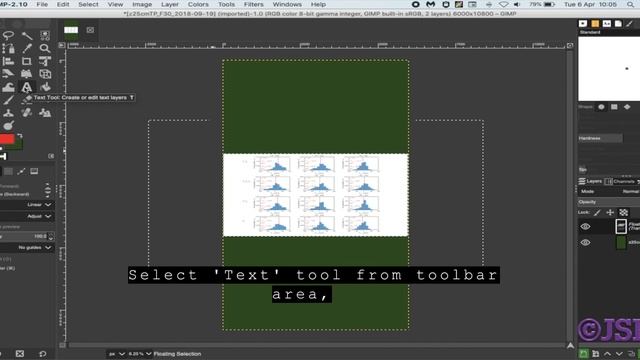
Task: Select the Alignment tool
Action: click(8, 61)
